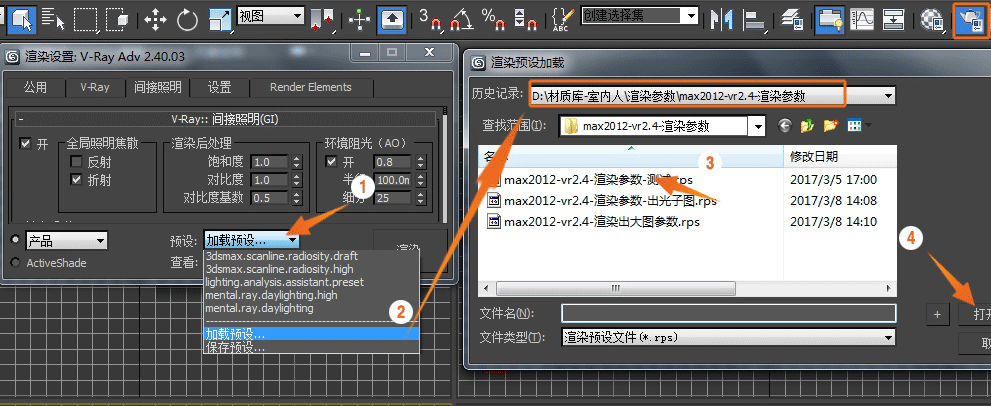Choose the rectangular selection region tool
This screenshot has height=406, width=991.
point(85,19)
